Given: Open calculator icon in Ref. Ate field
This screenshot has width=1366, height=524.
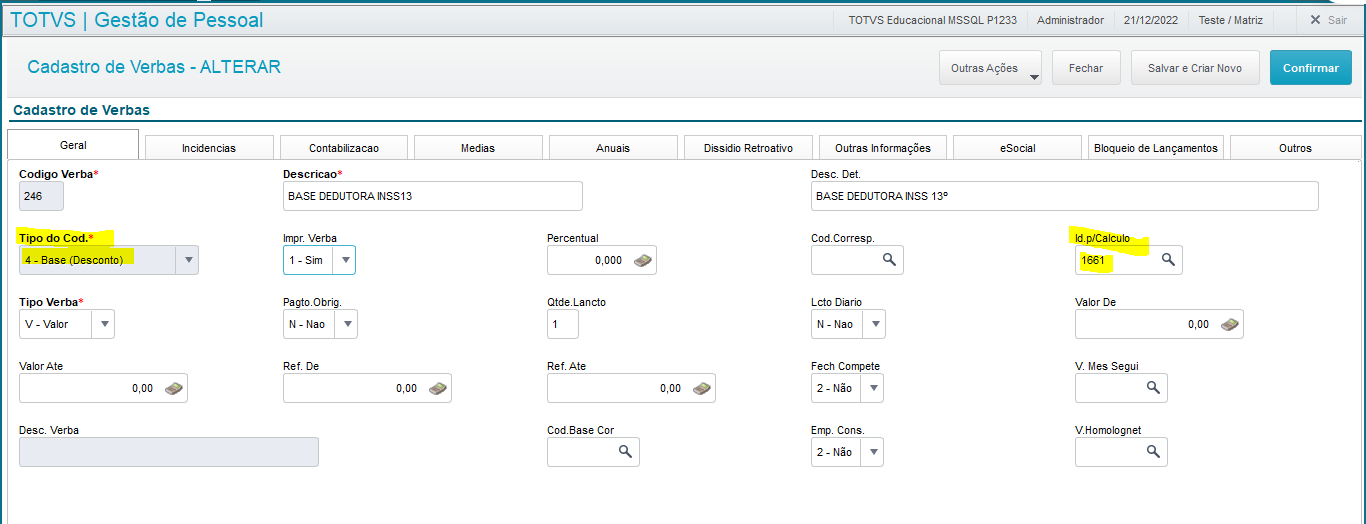Looking at the screenshot, I should [701, 388].
